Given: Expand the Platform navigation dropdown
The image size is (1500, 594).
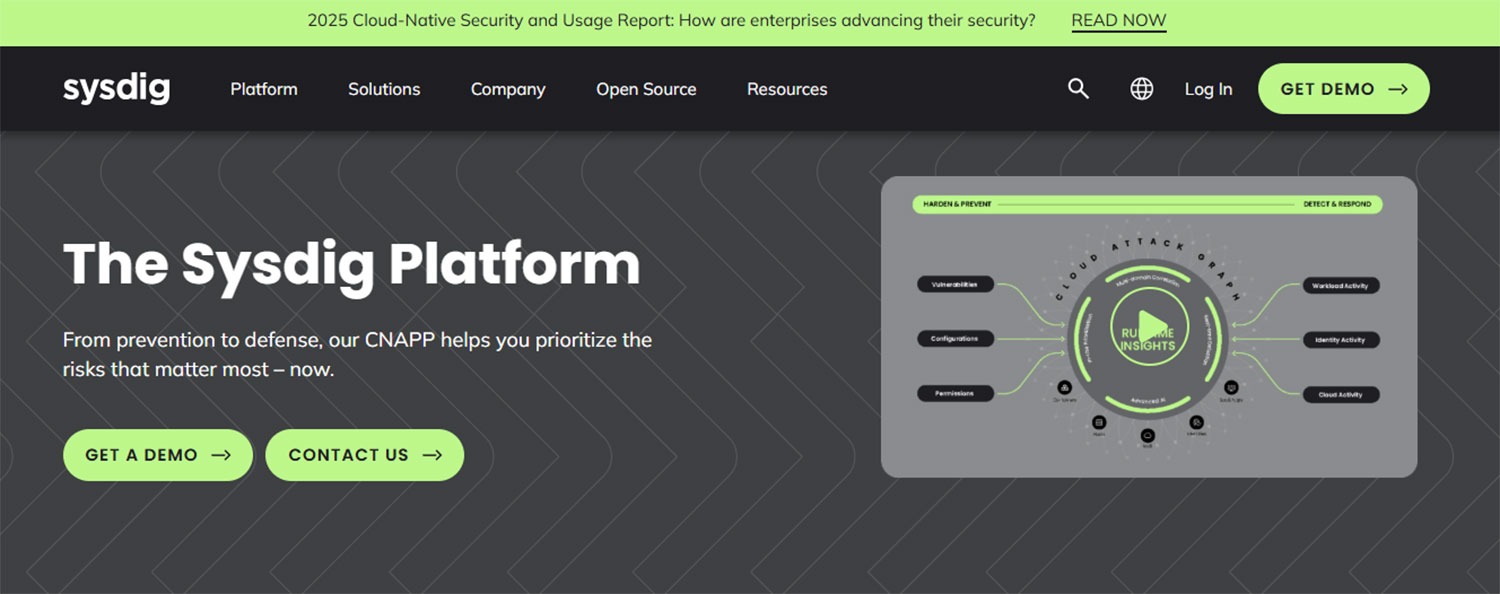Looking at the screenshot, I should coord(263,88).
